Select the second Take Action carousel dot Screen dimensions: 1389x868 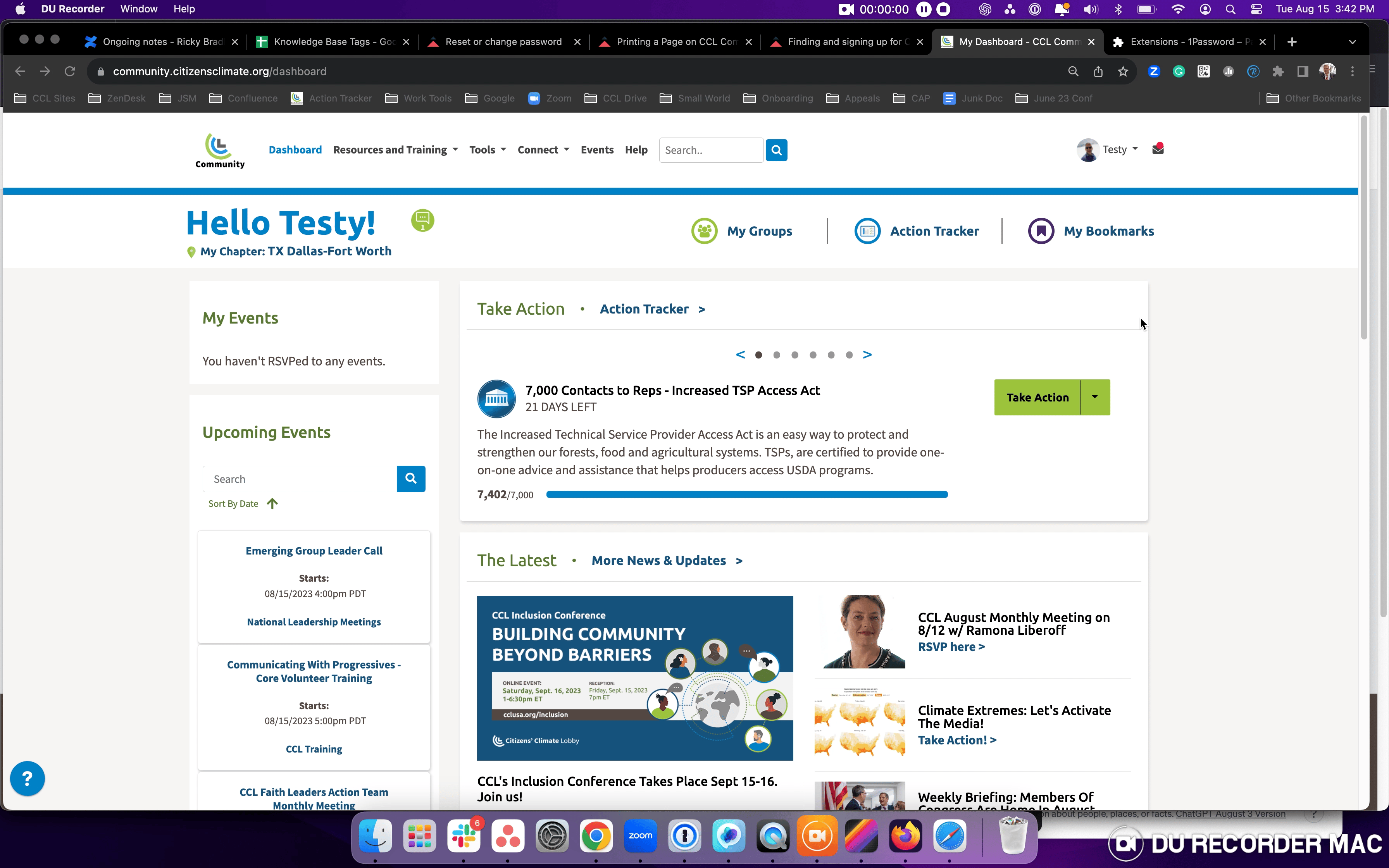[x=777, y=355]
